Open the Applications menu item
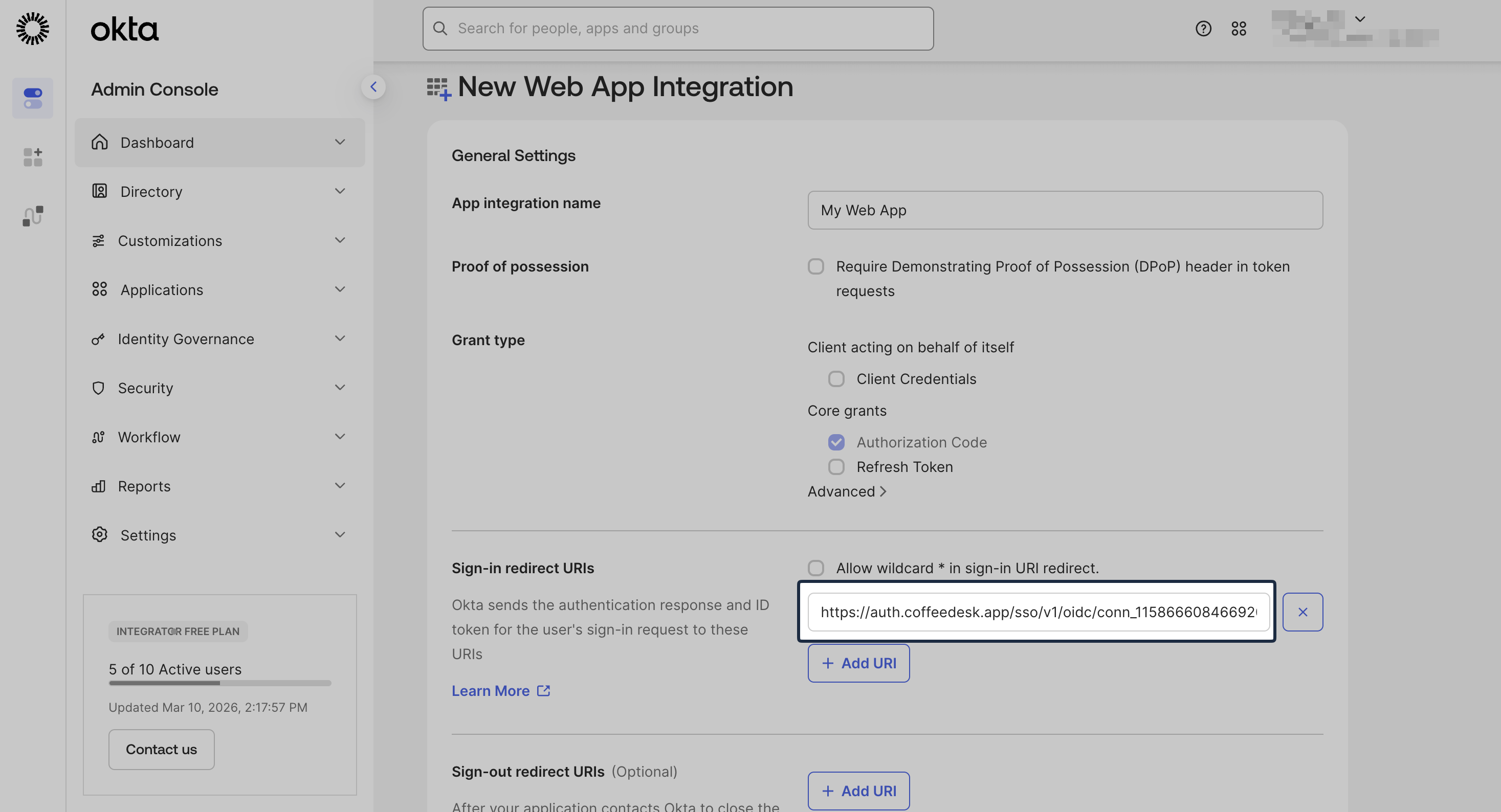The height and width of the screenshot is (812, 1501). tap(161, 289)
